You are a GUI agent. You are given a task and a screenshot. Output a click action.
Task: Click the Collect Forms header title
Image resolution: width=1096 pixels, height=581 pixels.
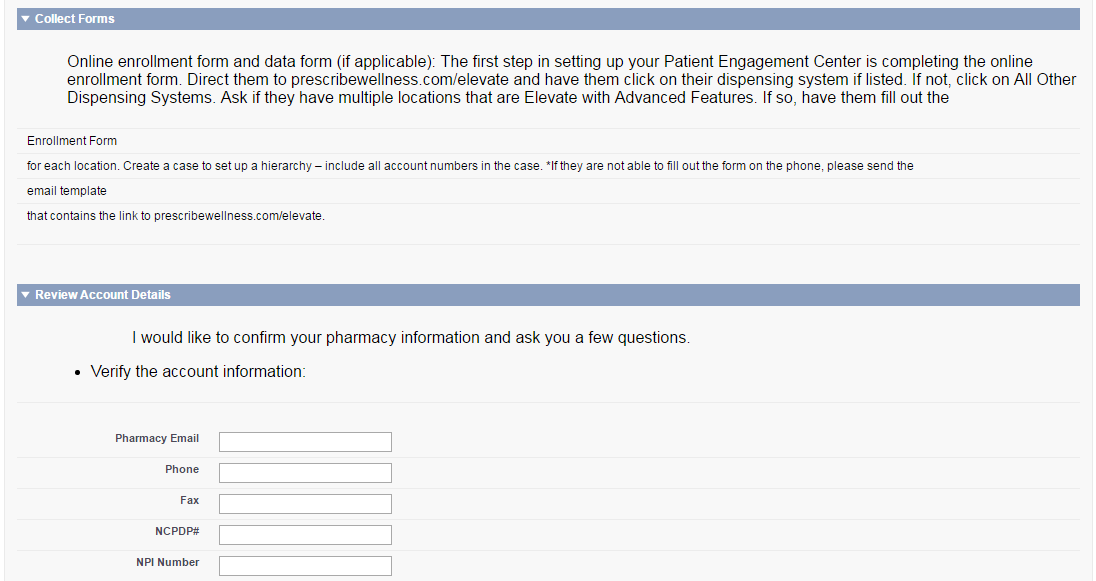tap(75, 19)
